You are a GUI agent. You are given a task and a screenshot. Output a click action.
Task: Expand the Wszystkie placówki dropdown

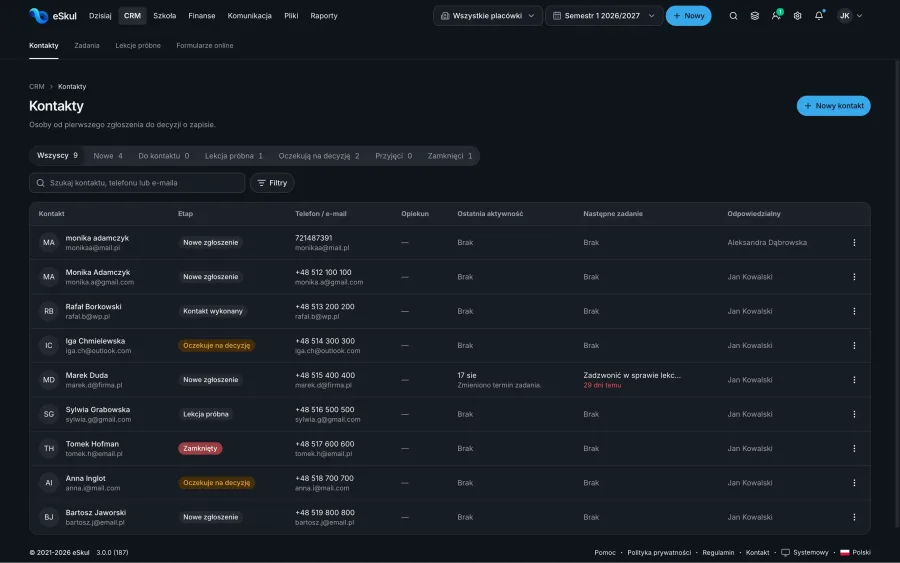487,16
